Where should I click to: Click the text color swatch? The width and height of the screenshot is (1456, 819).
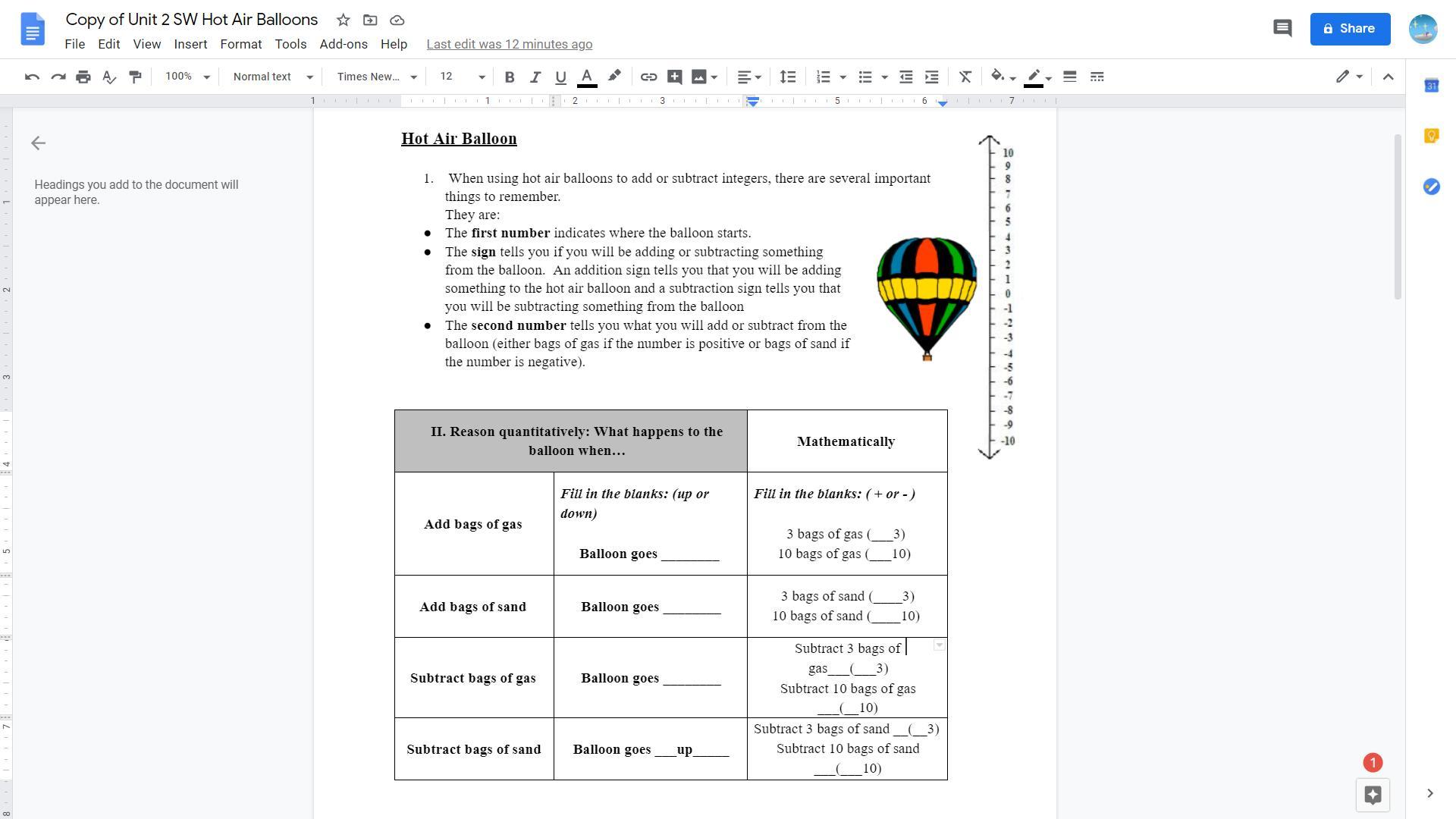(x=587, y=77)
